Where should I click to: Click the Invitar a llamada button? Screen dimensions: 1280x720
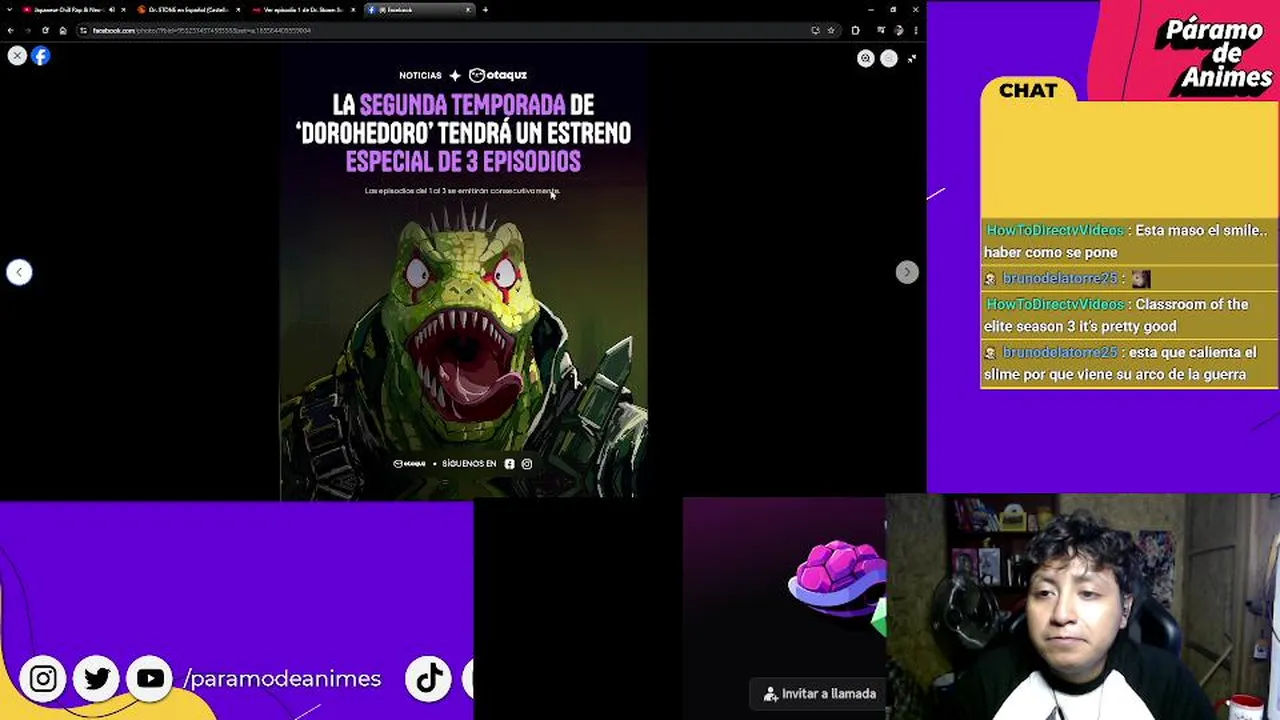pyautogui.click(x=819, y=693)
